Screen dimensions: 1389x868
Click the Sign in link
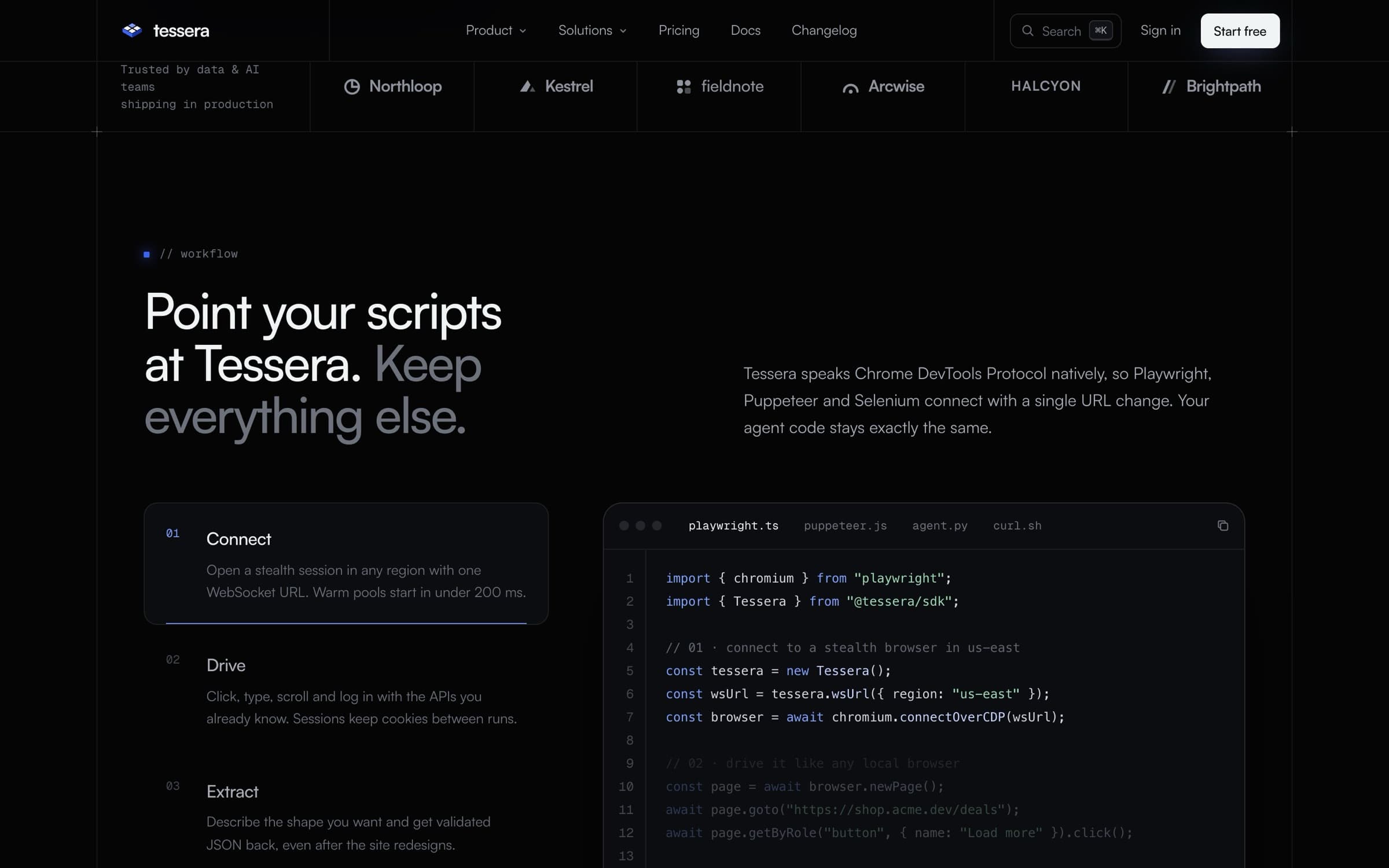[x=1160, y=30]
